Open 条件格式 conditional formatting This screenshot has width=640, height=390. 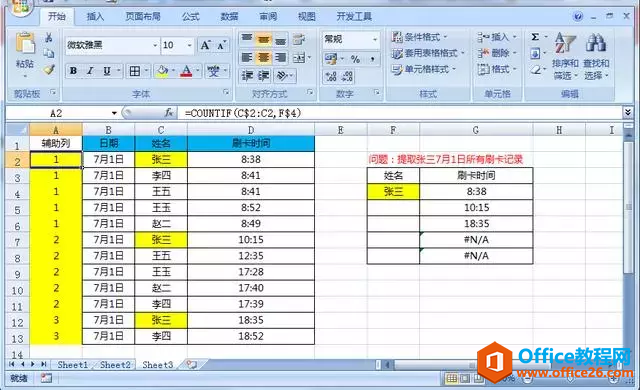tap(419, 37)
